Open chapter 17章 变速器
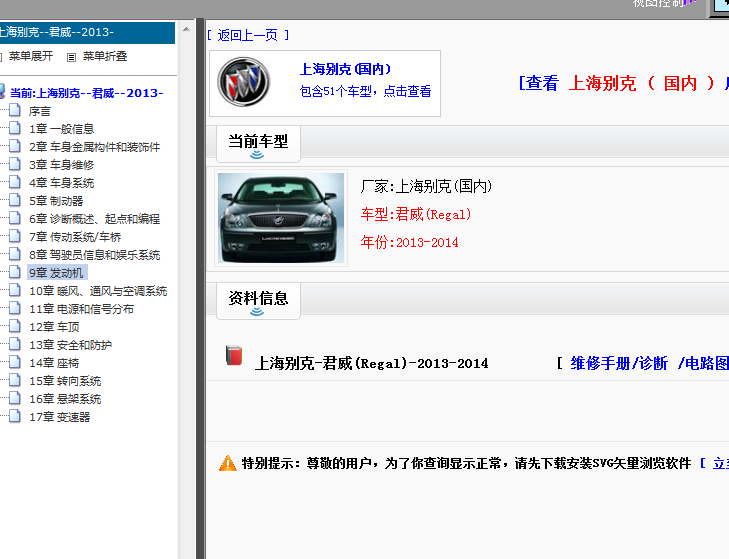The height and width of the screenshot is (559, 729). click(x=60, y=417)
